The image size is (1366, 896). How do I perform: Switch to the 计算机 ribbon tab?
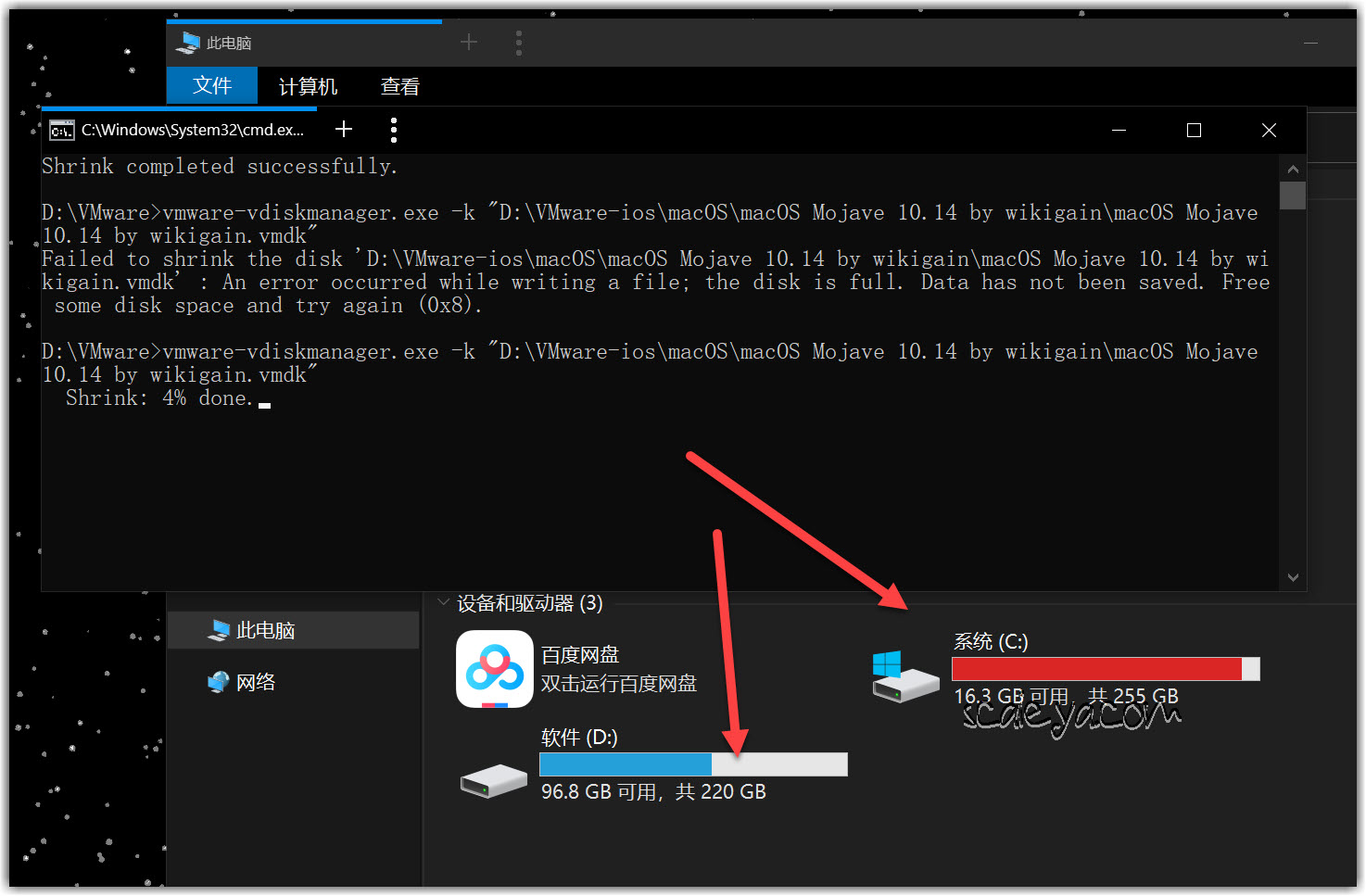click(308, 87)
